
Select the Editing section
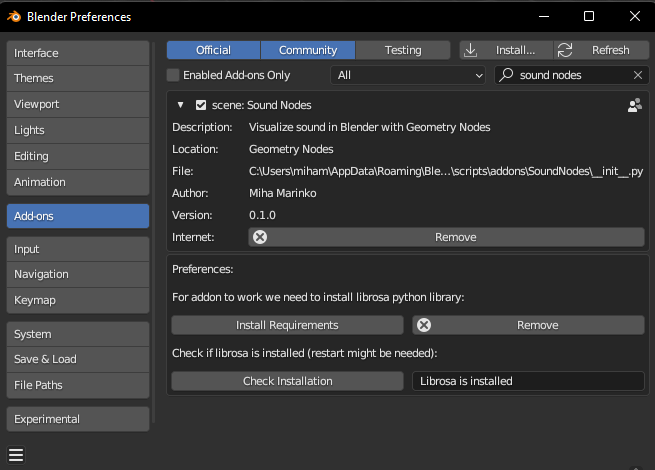78,156
